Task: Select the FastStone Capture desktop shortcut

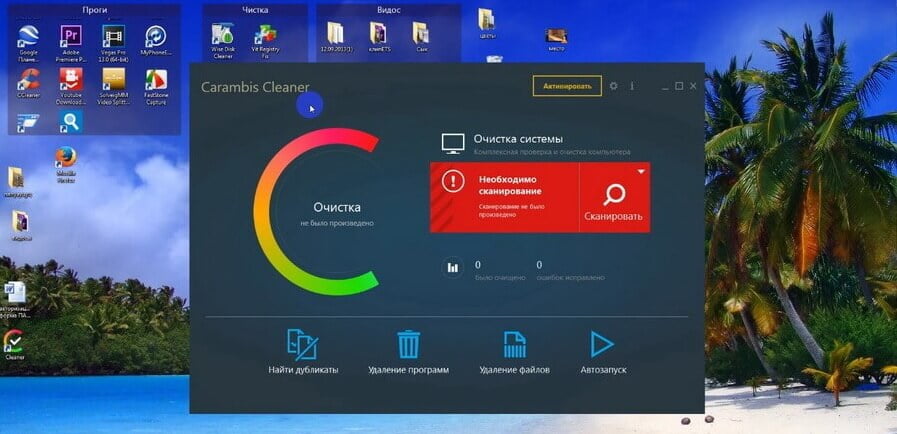Action: pyautogui.click(x=156, y=86)
